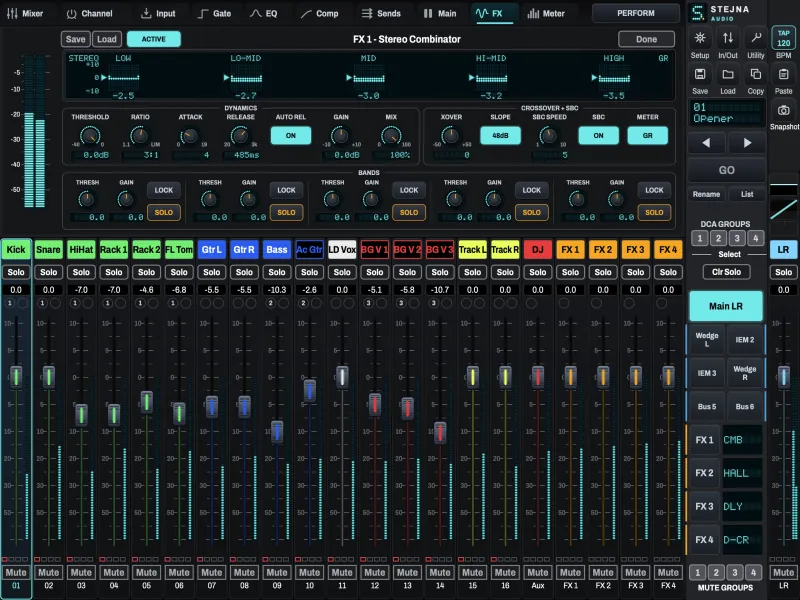Screen dimensions: 800x600
Task: Click the 48dB SLOPE selector
Action: point(500,136)
